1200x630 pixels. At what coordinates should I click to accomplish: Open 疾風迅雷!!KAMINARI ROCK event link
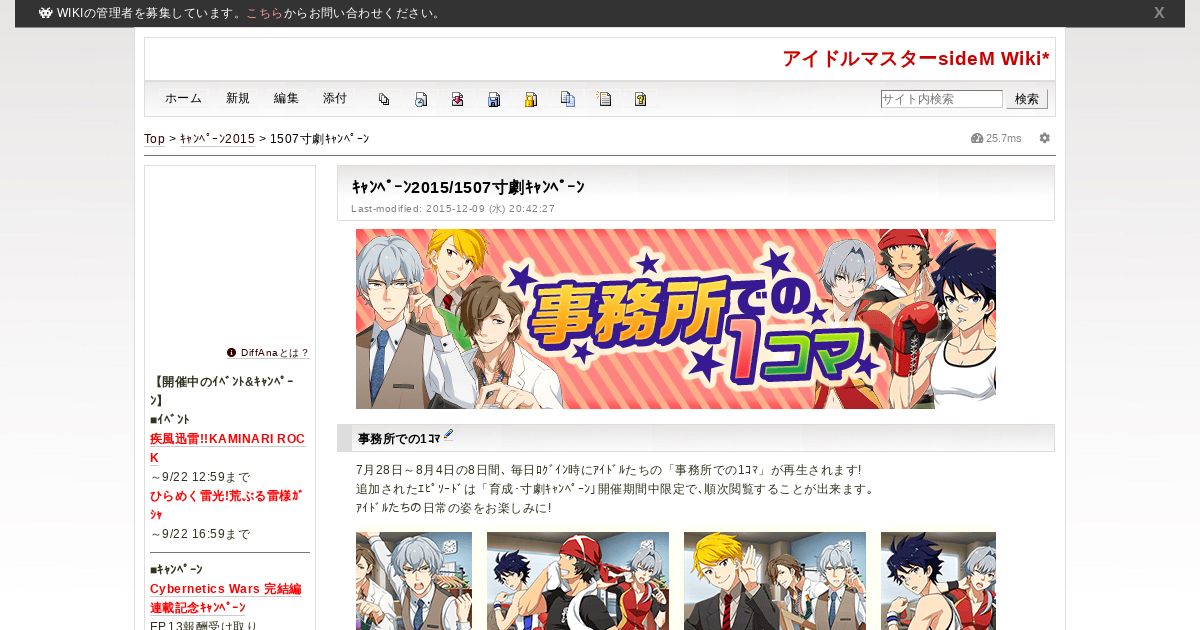[227, 448]
